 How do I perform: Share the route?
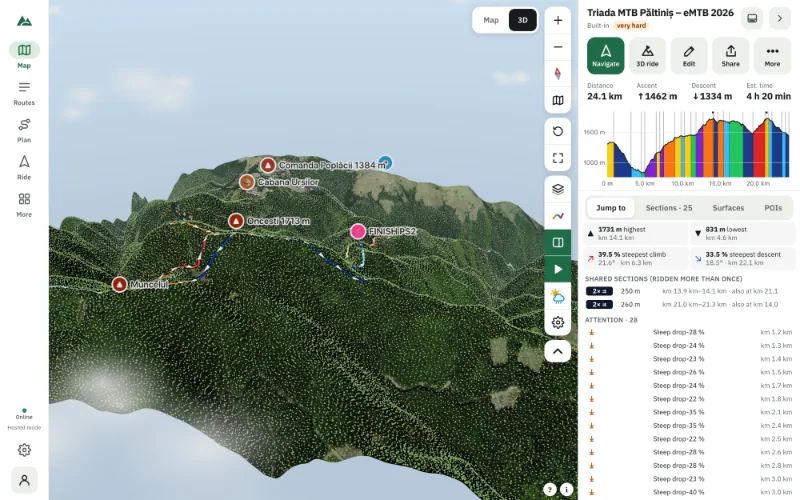coord(731,55)
